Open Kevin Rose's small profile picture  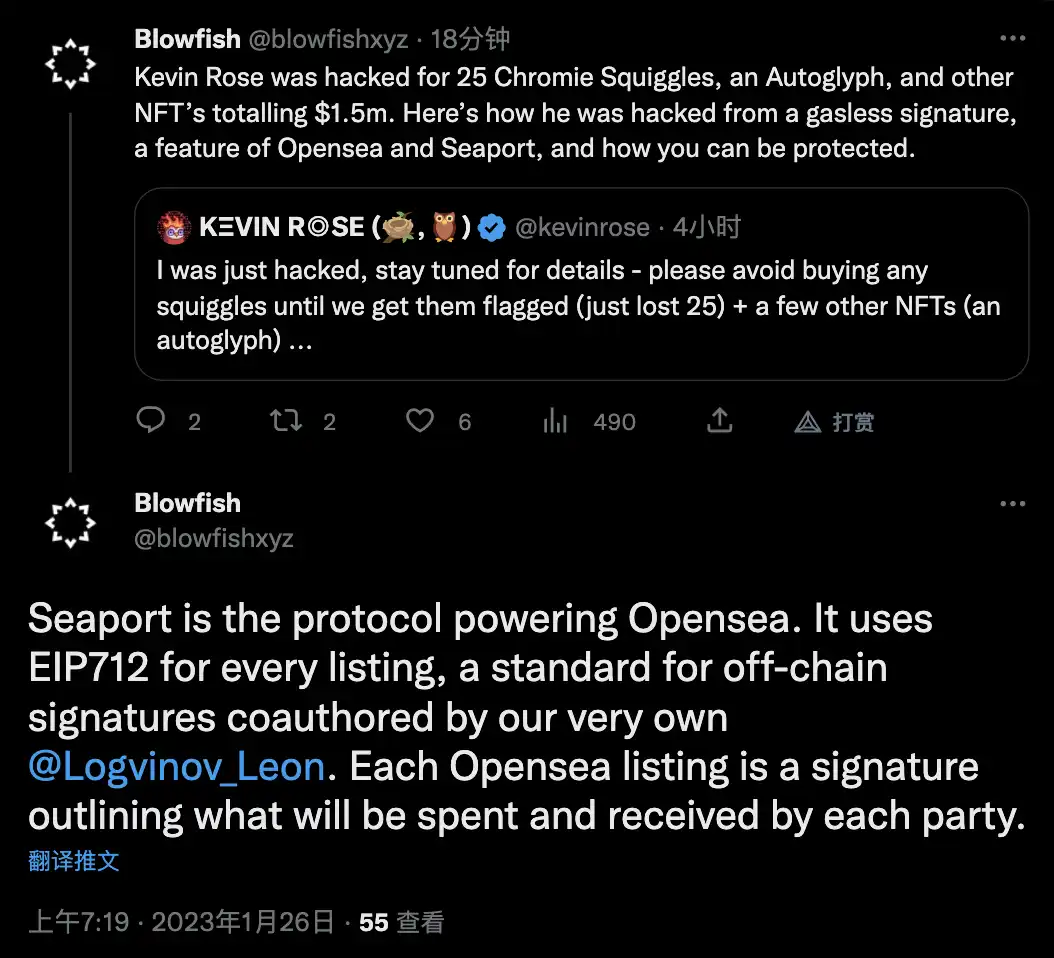click(x=174, y=227)
